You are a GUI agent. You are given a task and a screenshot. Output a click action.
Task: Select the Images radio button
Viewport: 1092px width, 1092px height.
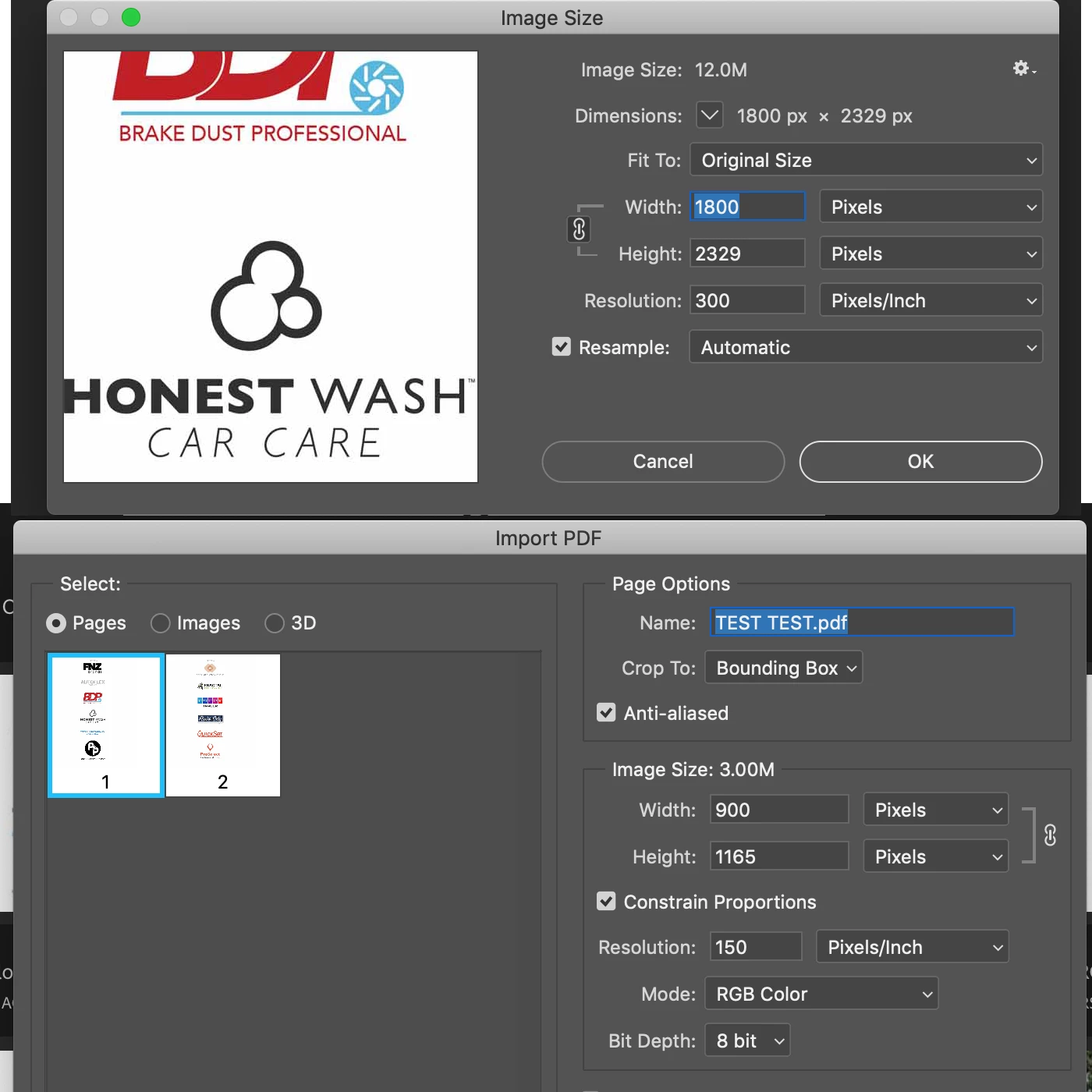161,623
